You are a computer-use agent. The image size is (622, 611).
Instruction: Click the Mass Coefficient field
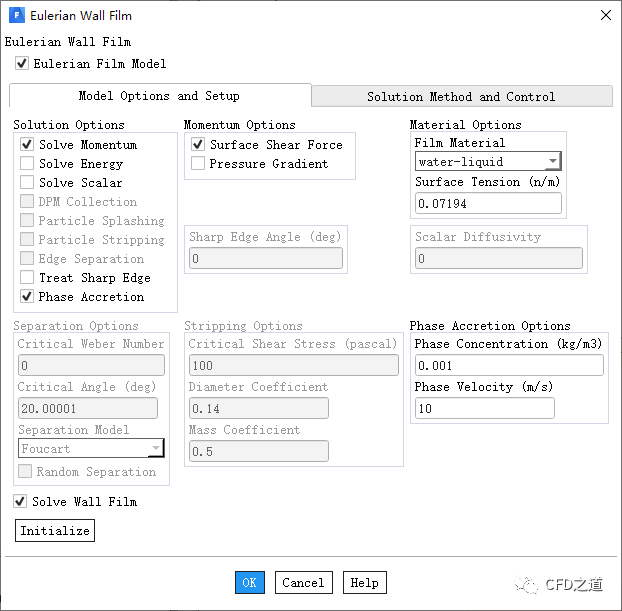[x=259, y=451]
